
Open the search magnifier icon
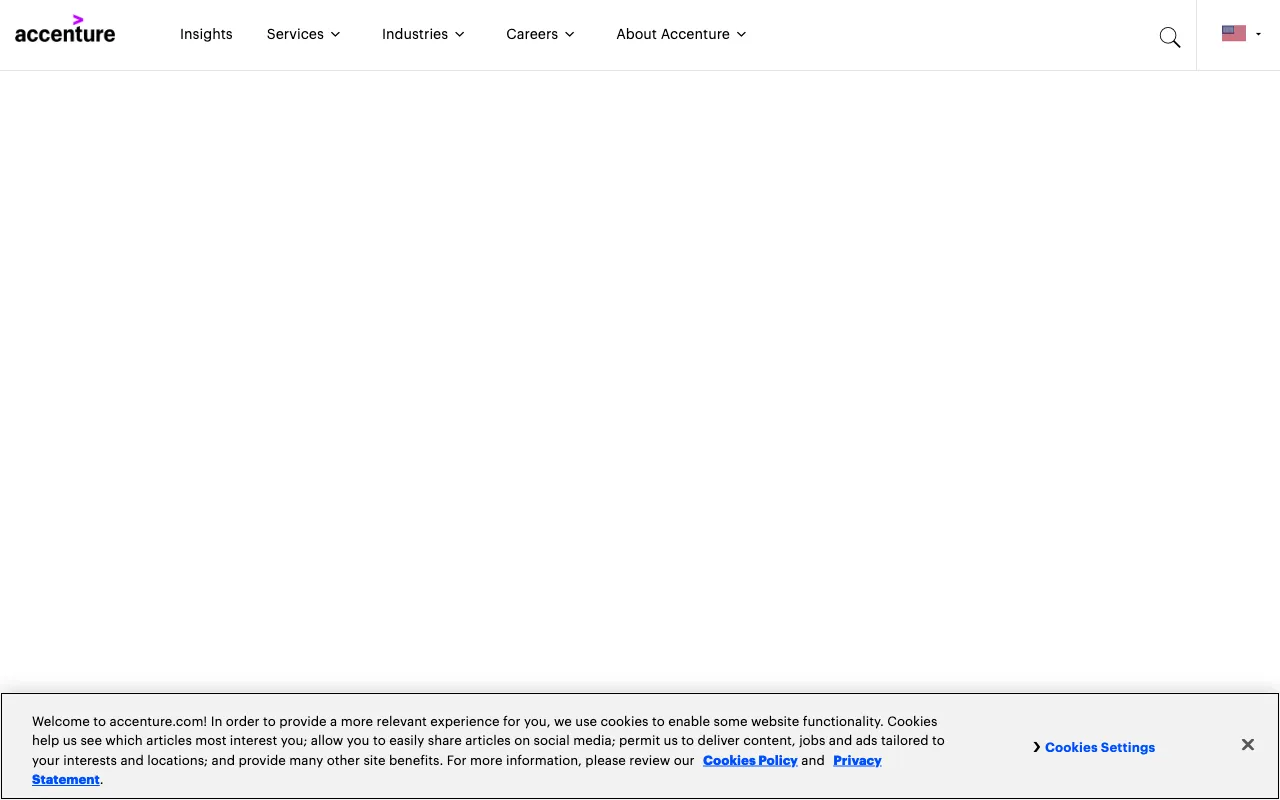tap(1169, 38)
